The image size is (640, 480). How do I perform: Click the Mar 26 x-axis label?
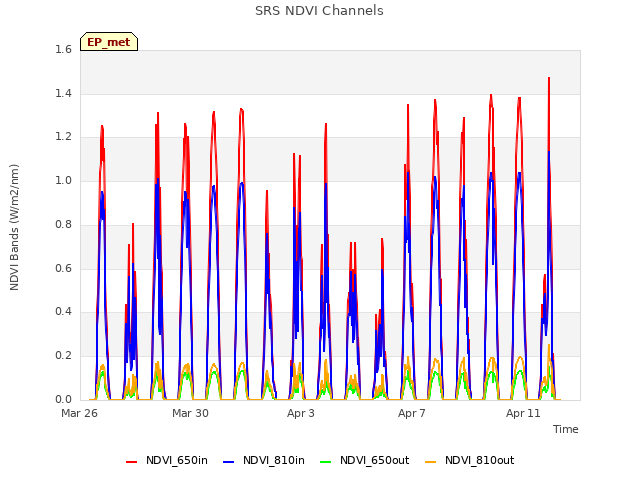(79, 413)
